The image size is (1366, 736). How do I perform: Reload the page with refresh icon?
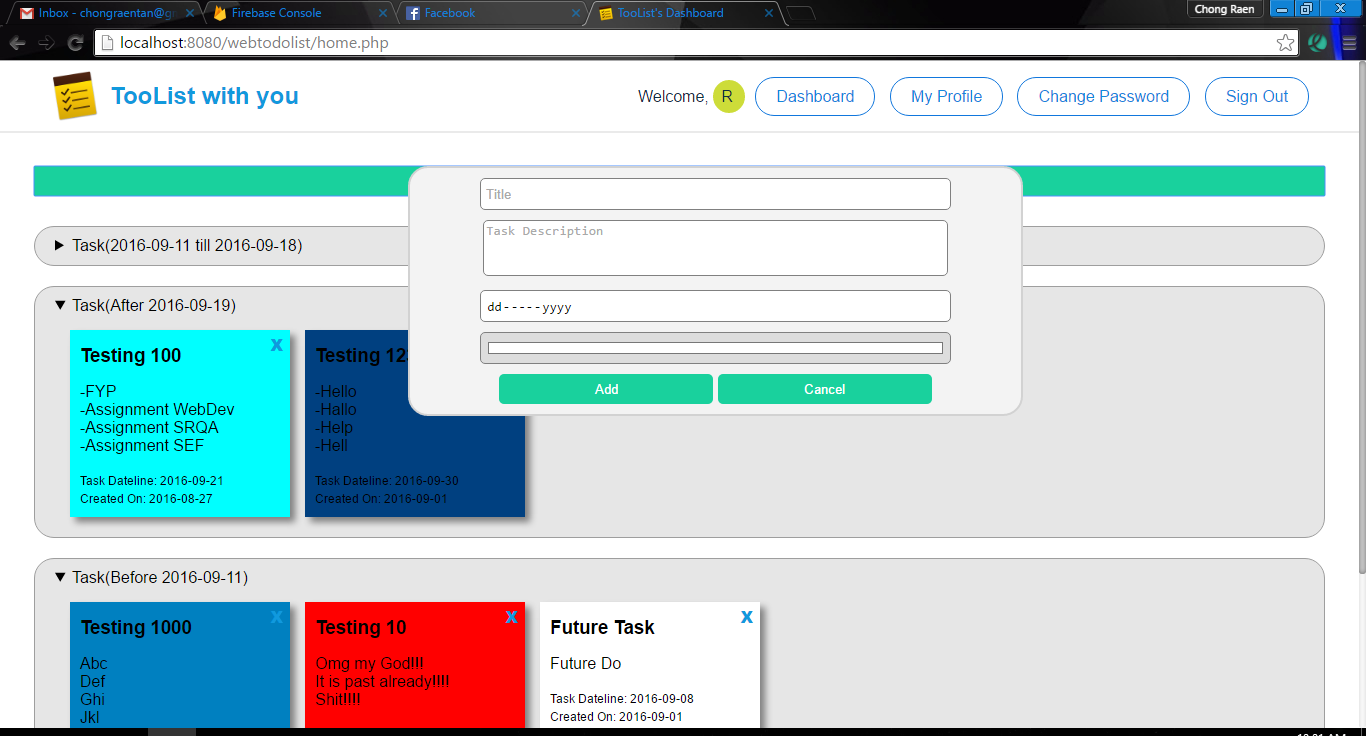pos(75,43)
